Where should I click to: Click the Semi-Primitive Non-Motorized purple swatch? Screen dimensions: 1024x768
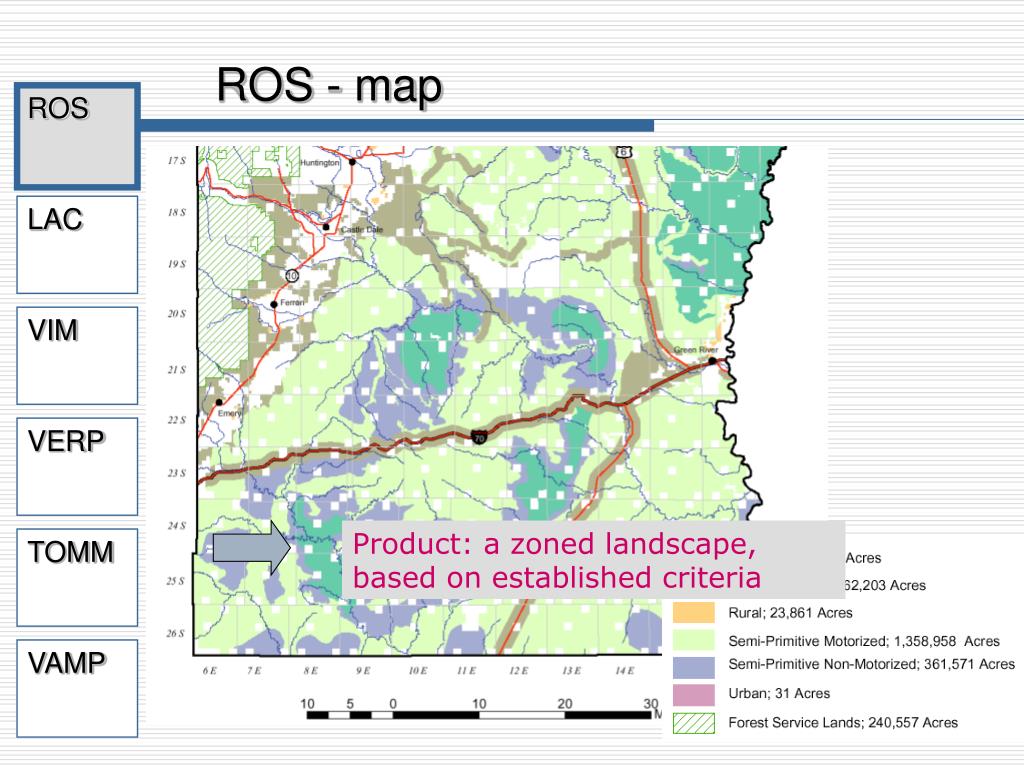[694, 666]
